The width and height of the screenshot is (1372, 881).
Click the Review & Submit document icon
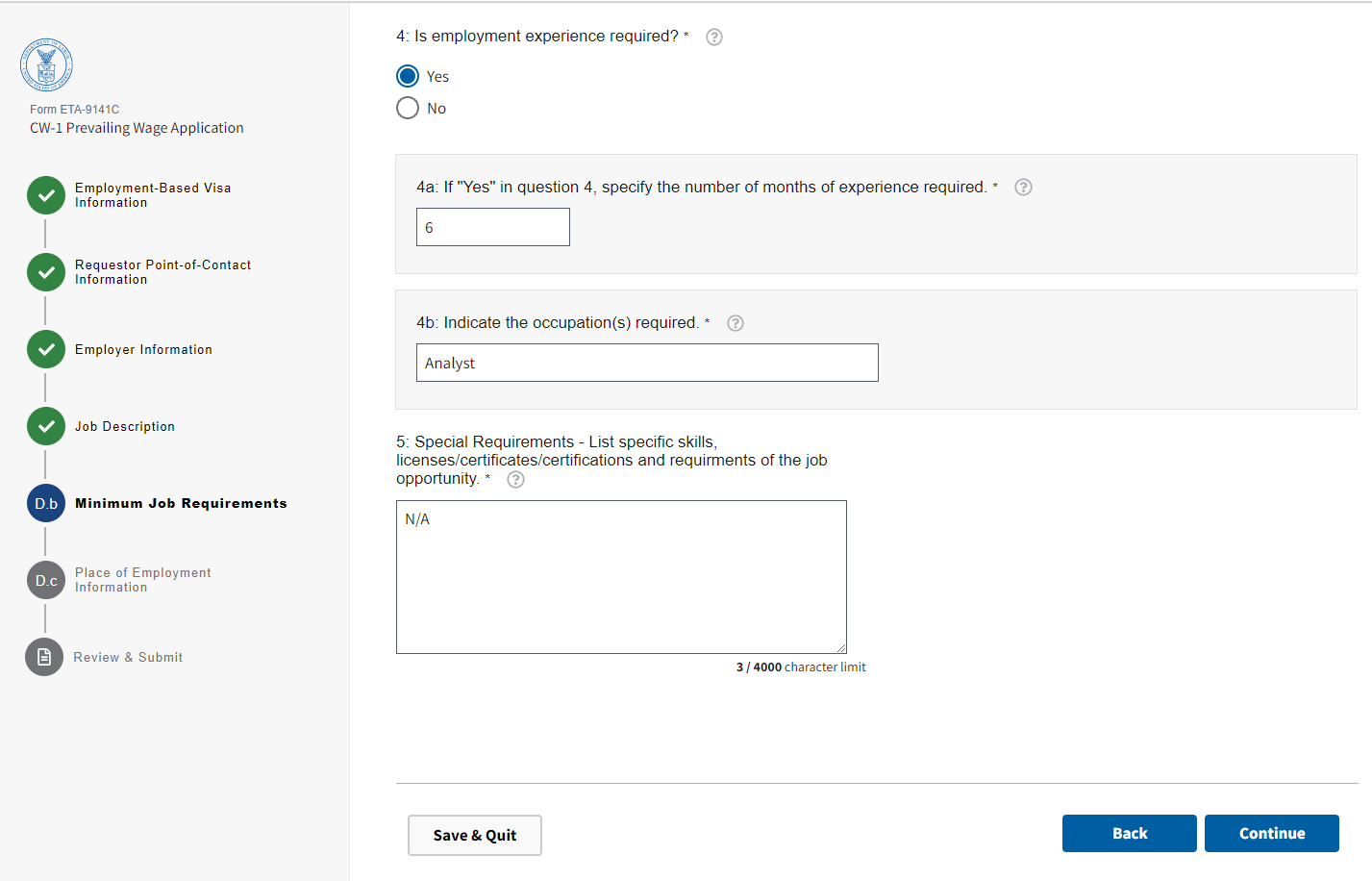point(44,657)
